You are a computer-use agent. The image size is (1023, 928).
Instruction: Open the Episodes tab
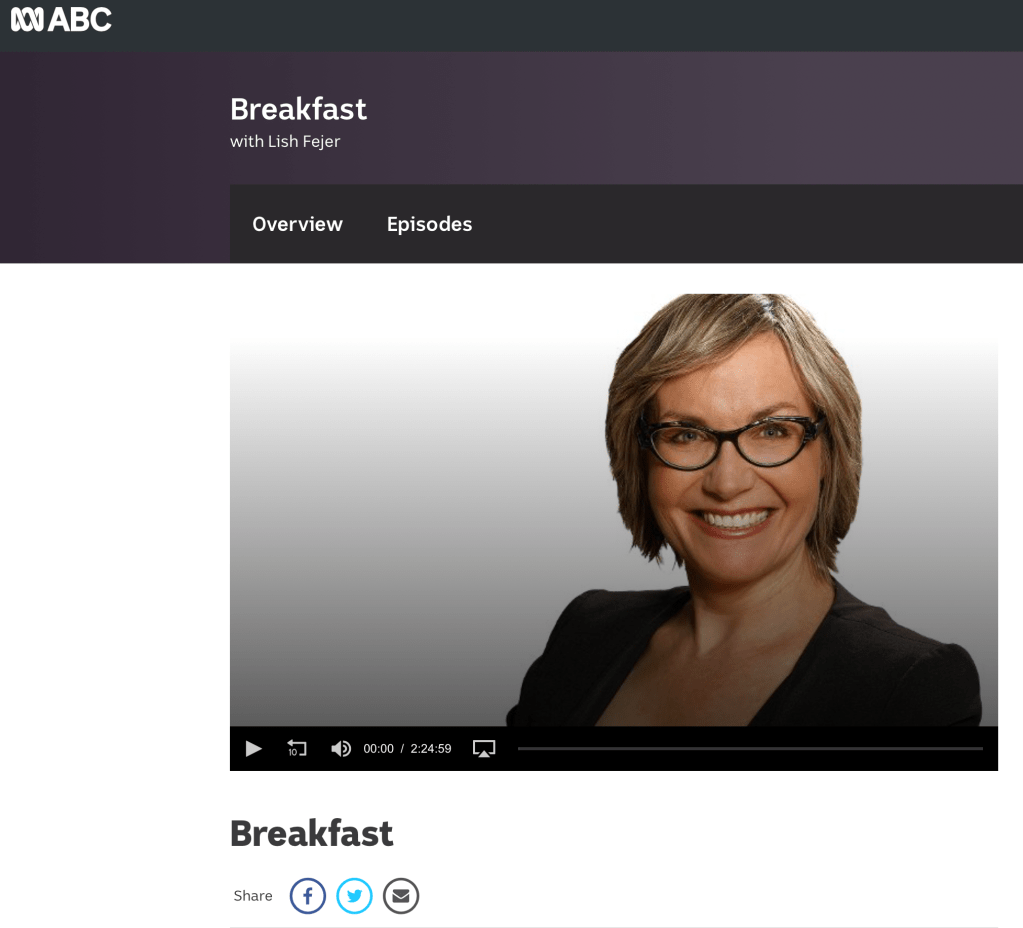(x=429, y=224)
